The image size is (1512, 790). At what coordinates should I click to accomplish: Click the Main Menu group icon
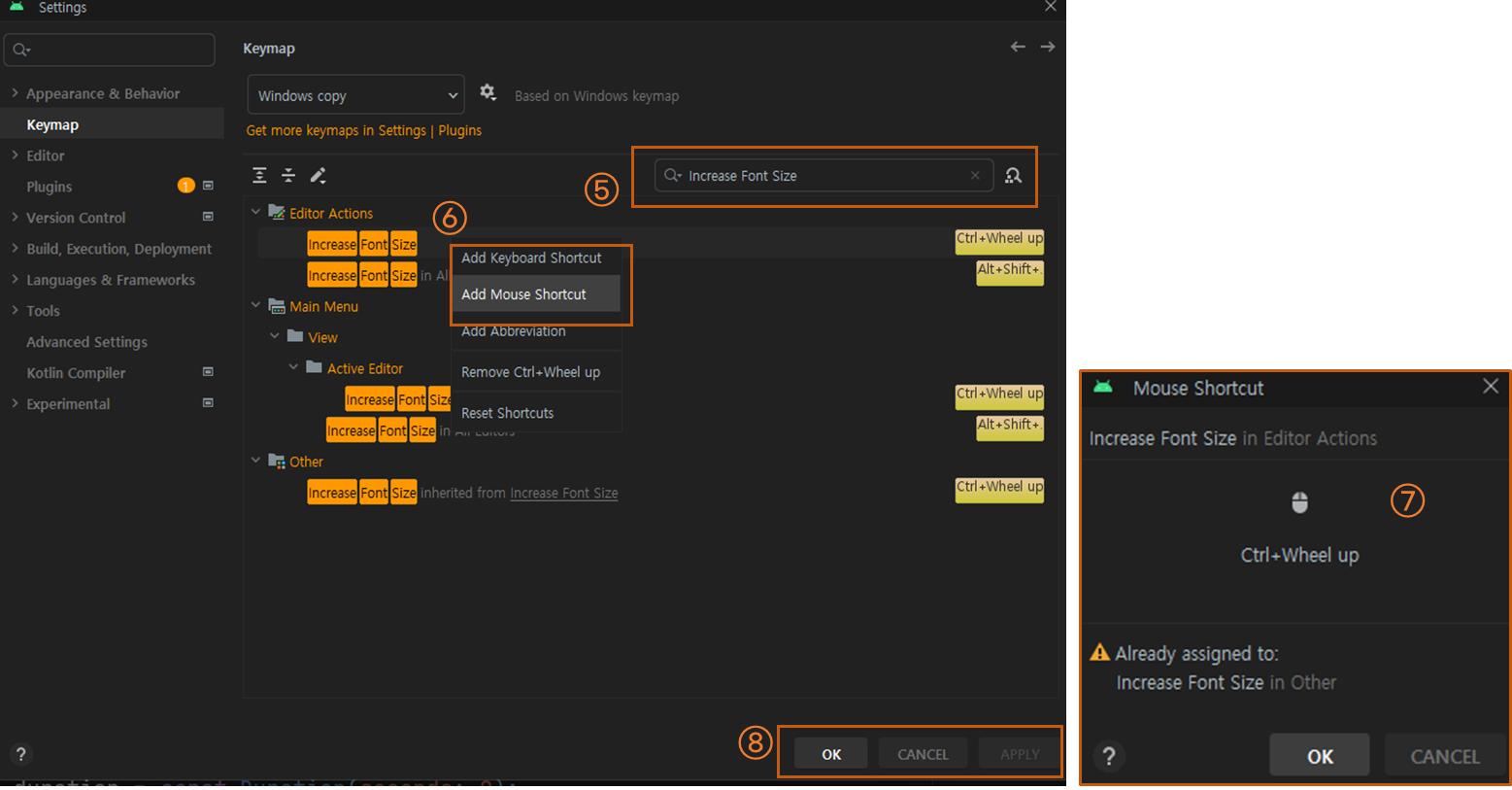pyautogui.click(x=277, y=305)
